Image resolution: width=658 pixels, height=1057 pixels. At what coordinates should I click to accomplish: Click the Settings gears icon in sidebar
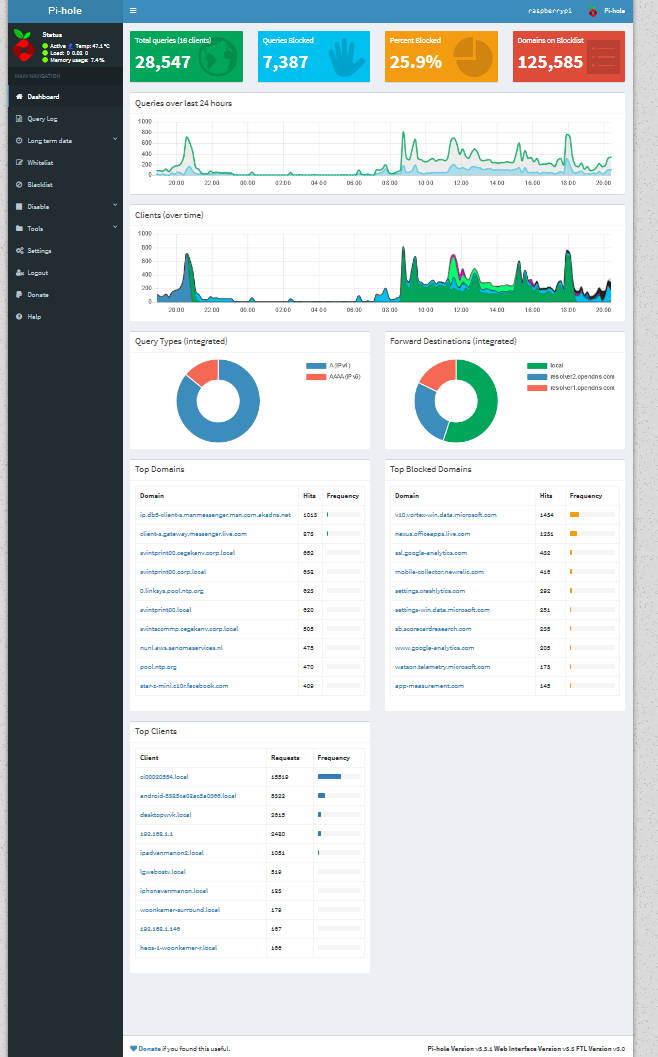click(x=20, y=251)
